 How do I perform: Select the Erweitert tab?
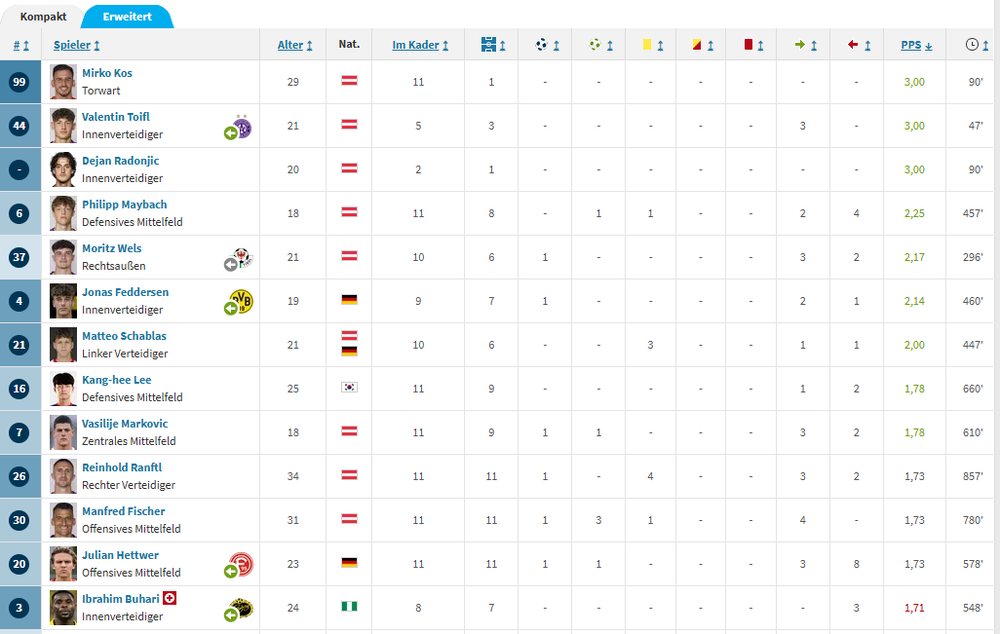[x=127, y=17]
